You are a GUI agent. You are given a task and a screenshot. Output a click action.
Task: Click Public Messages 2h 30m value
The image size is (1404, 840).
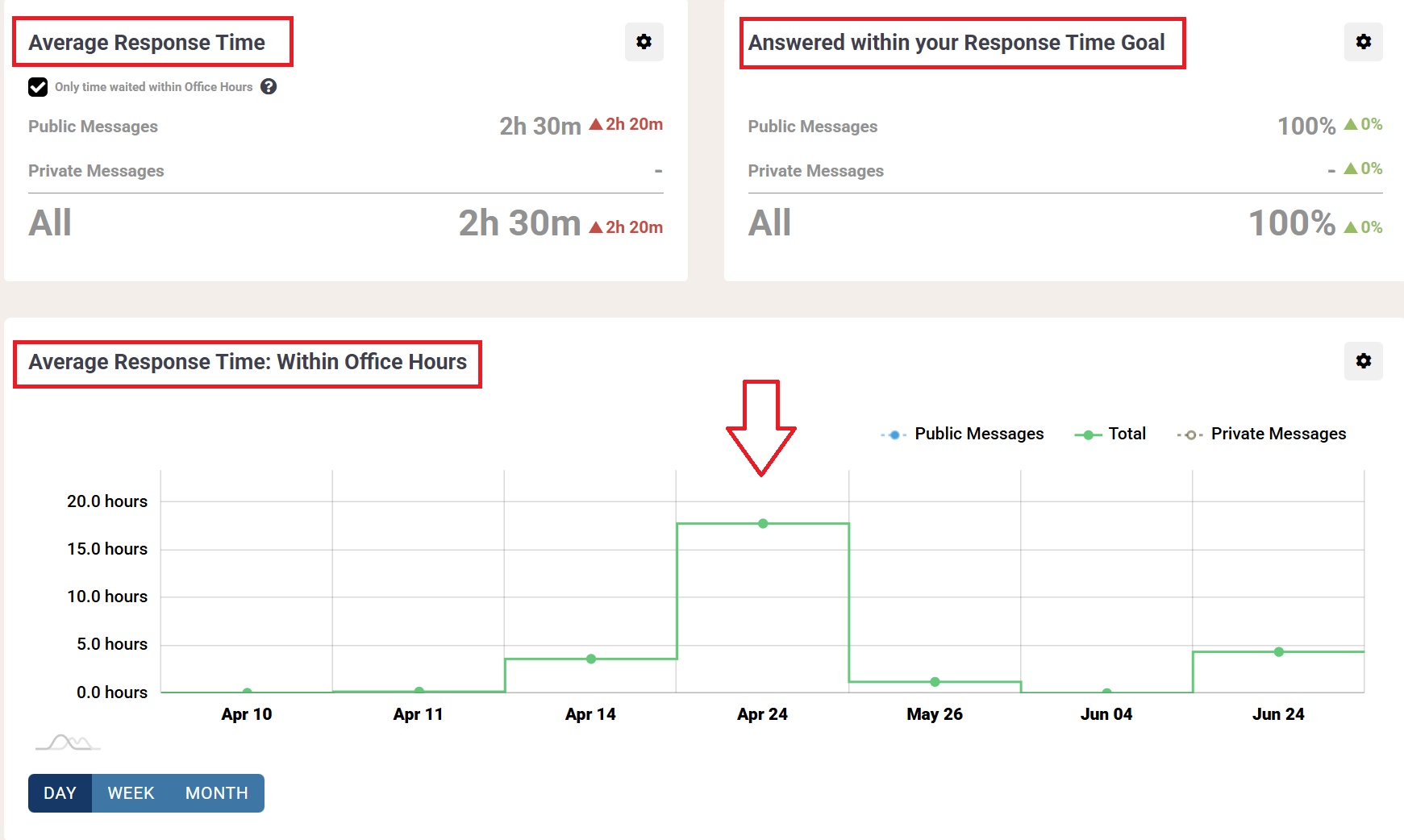(540, 126)
